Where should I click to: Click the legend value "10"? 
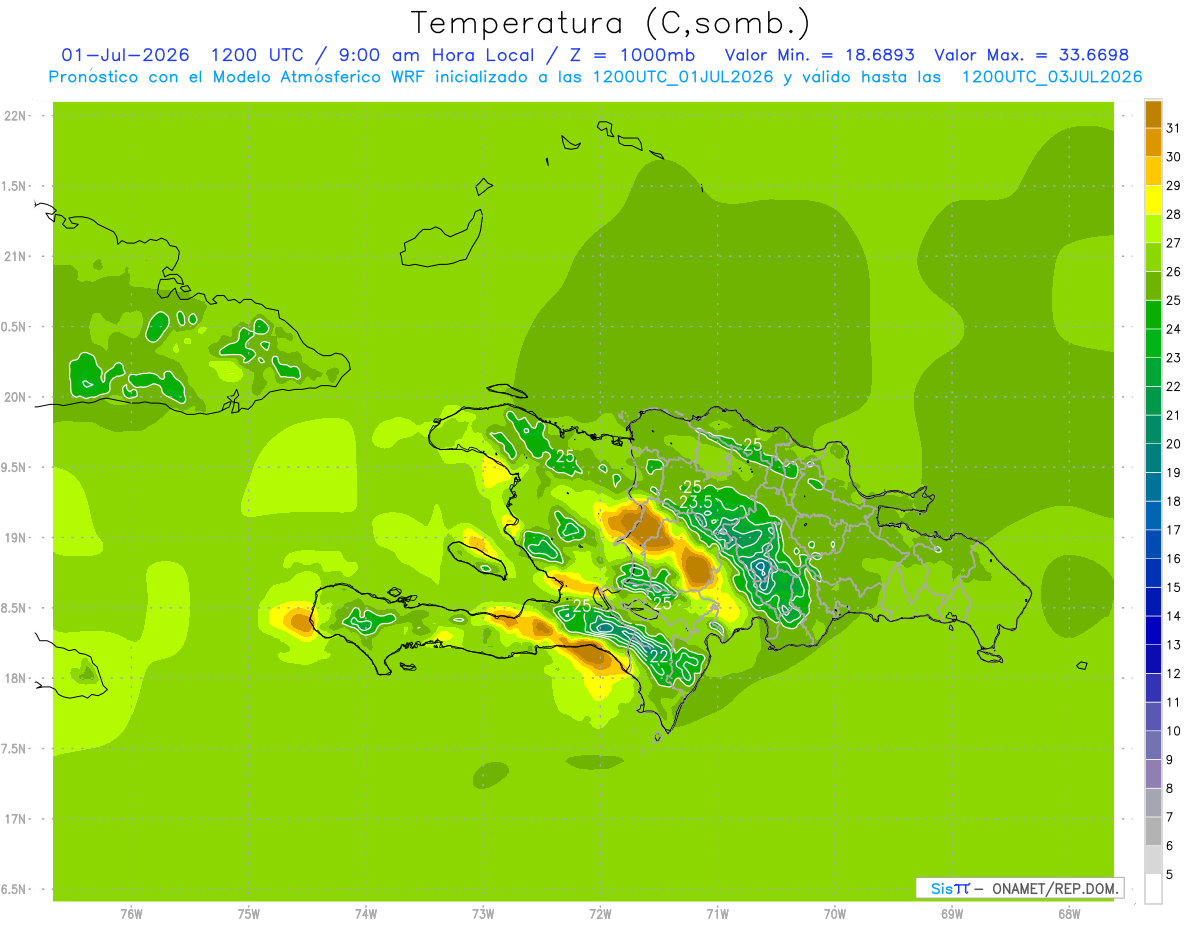point(1174,731)
